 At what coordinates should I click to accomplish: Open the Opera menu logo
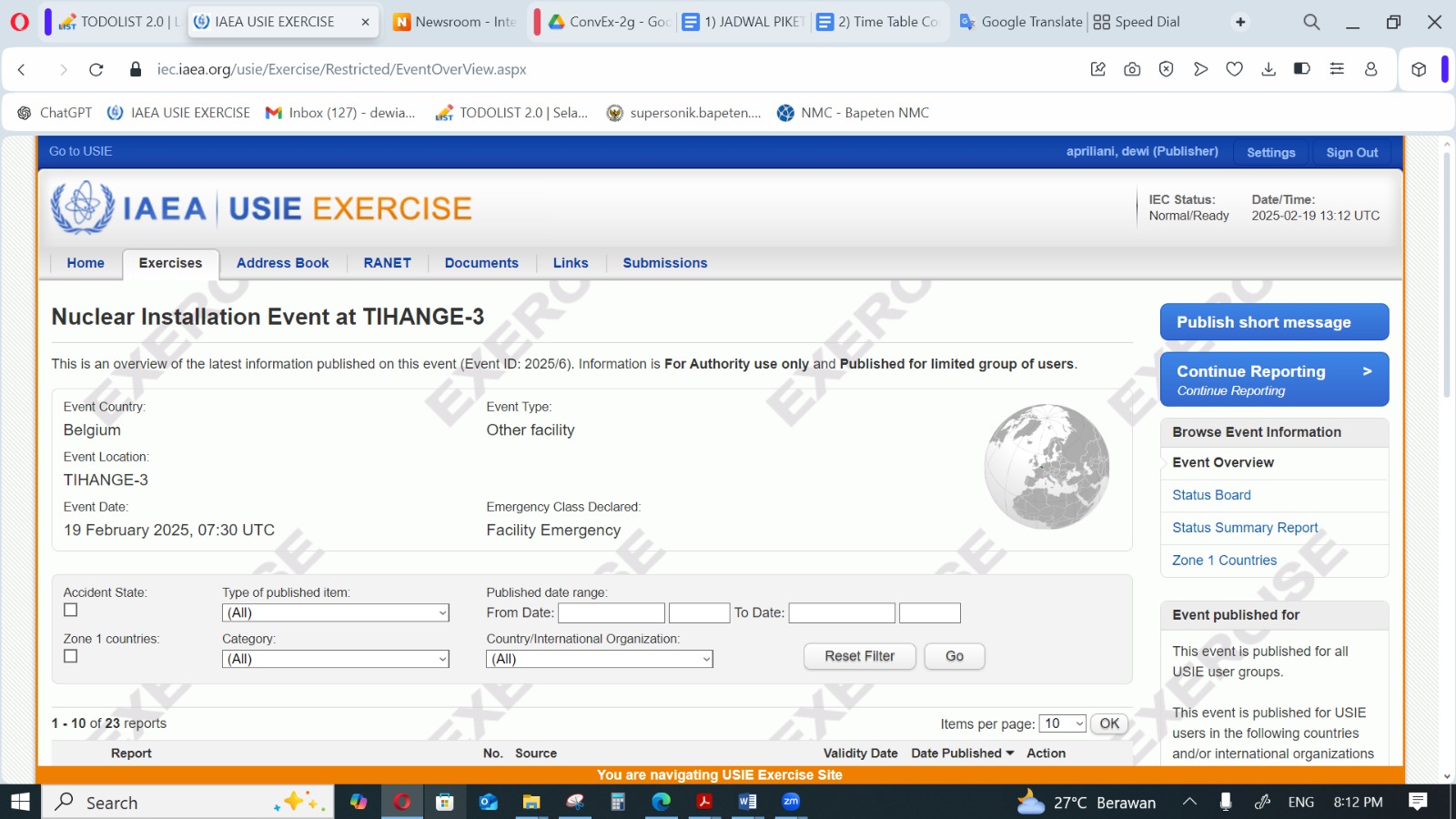point(19,22)
